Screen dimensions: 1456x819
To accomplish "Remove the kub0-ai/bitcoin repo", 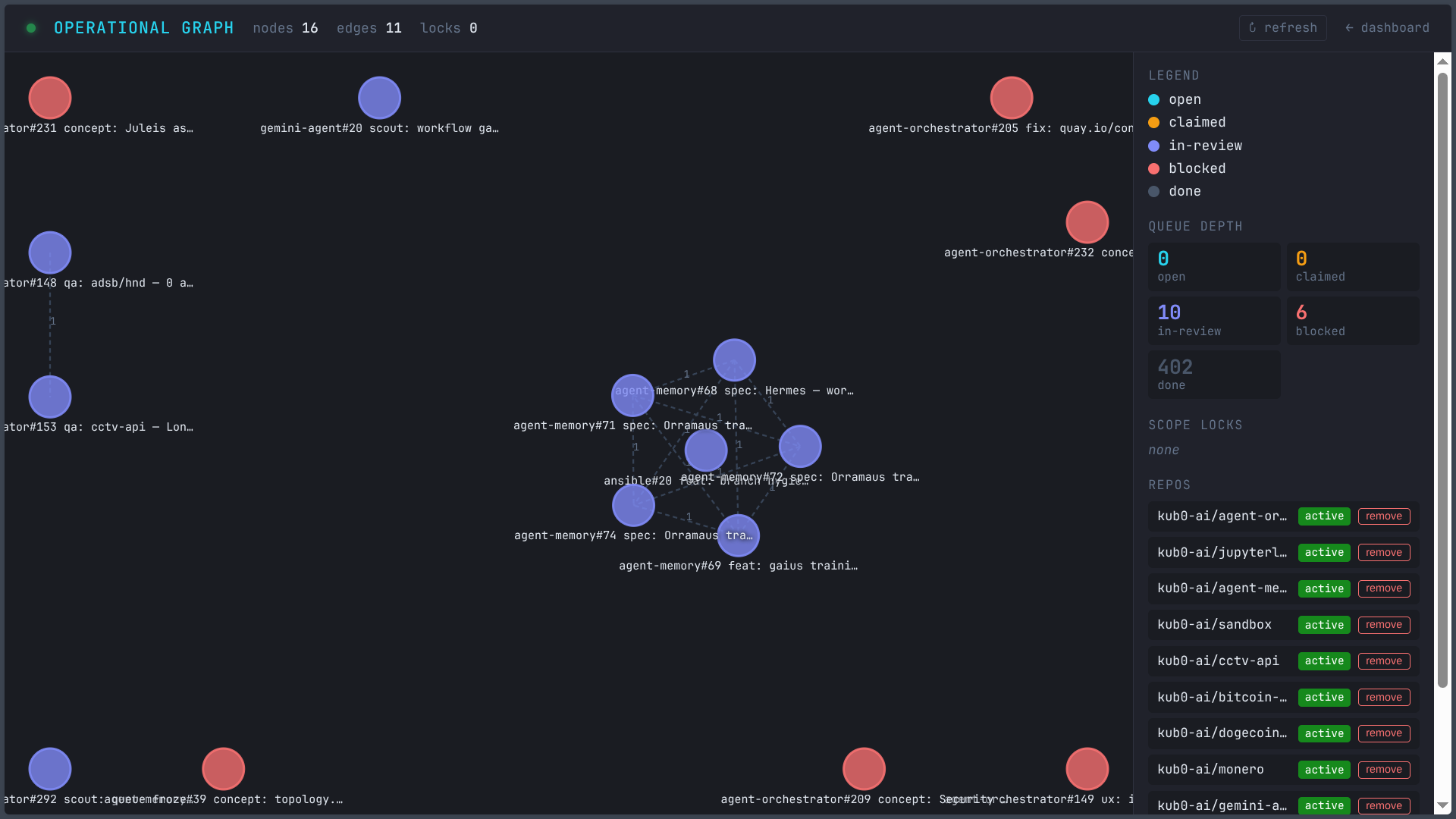I will (1383, 698).
